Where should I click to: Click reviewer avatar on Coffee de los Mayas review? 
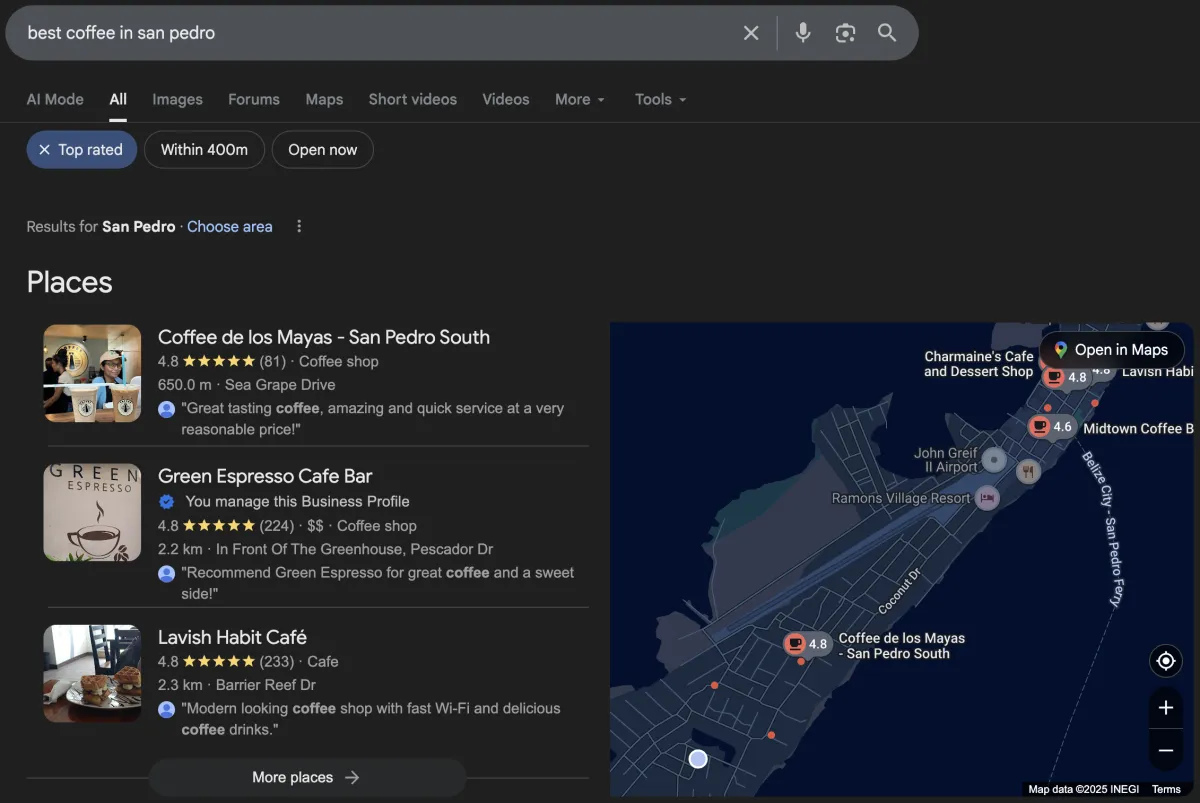[x=167, y=409]
